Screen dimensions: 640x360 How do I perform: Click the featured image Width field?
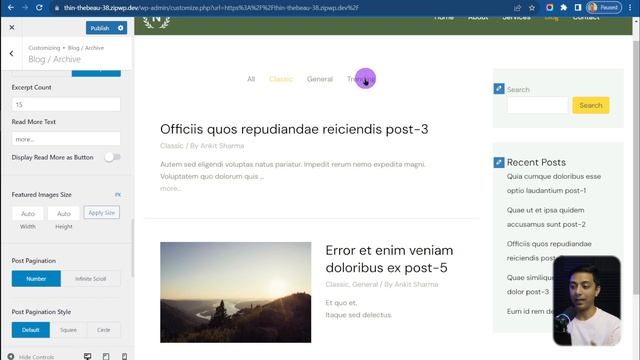(x=28, y=213)
